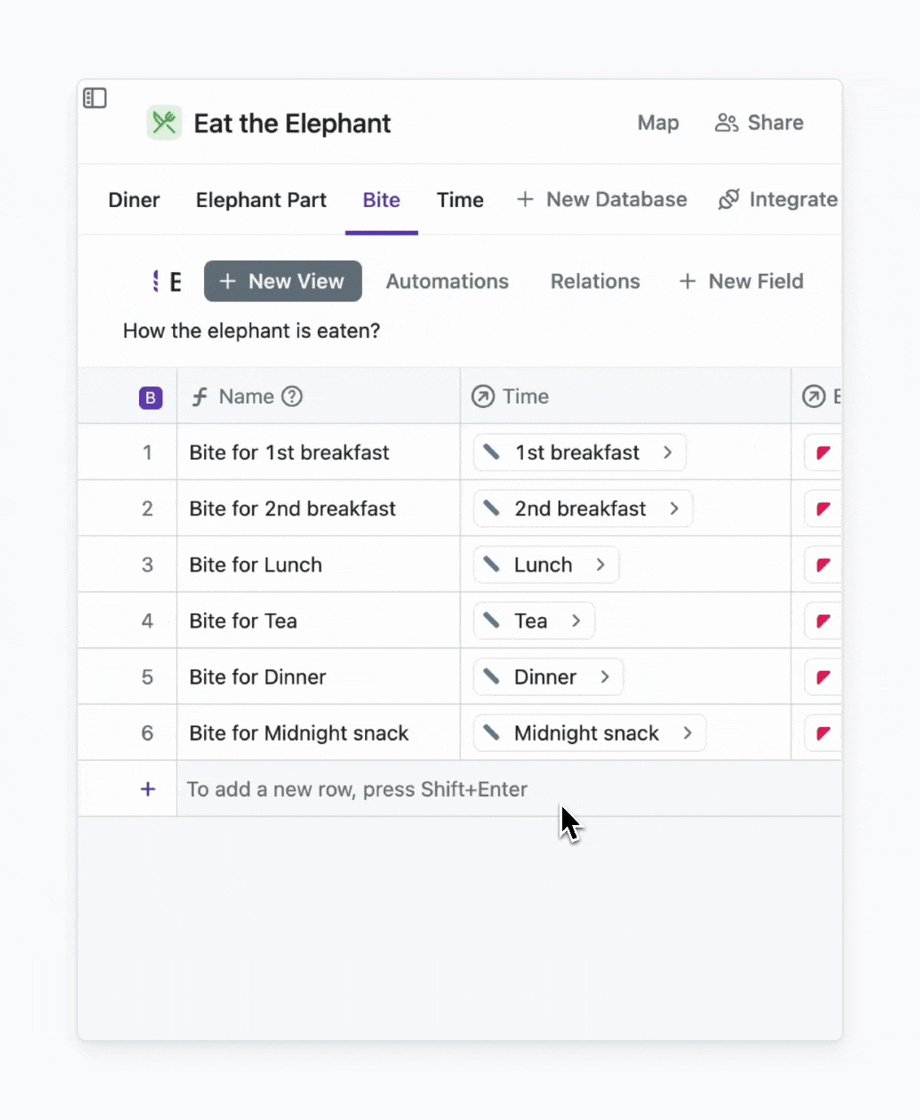Click the fork-and-knife workspace icon
The image size is (920, 1120).
(x=164, y=122)
